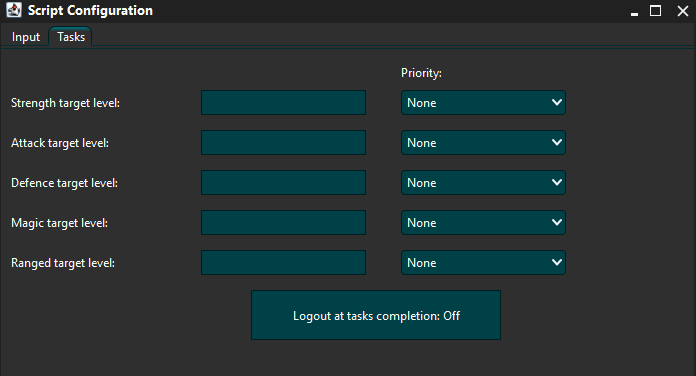Expand the Magic priority dropdown

[x=483, y=222]
